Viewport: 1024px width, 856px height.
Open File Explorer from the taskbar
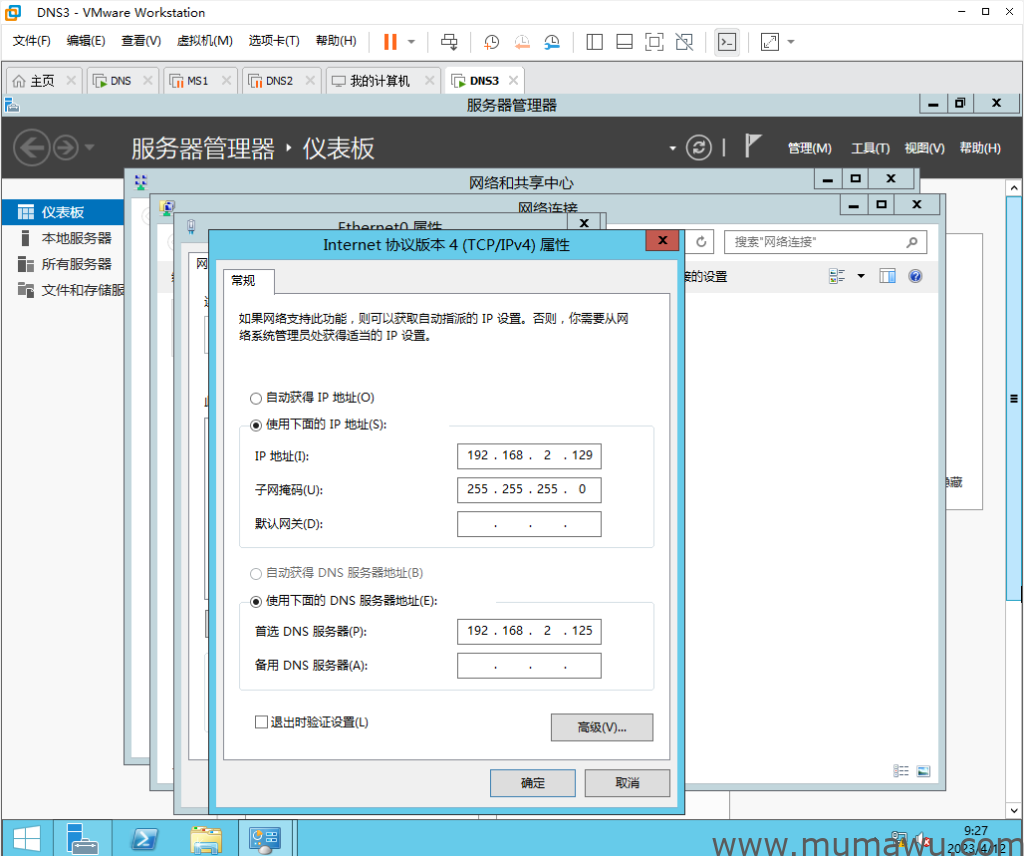(x=206, y=840)
